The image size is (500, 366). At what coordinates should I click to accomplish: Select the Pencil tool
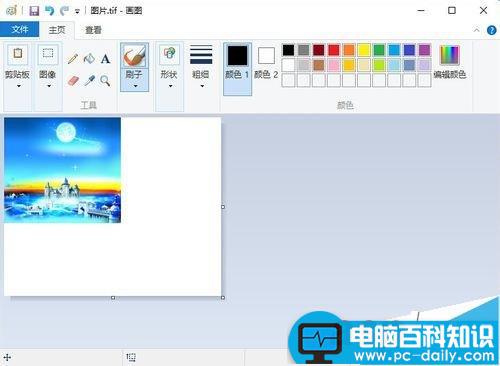click(73, 59)
